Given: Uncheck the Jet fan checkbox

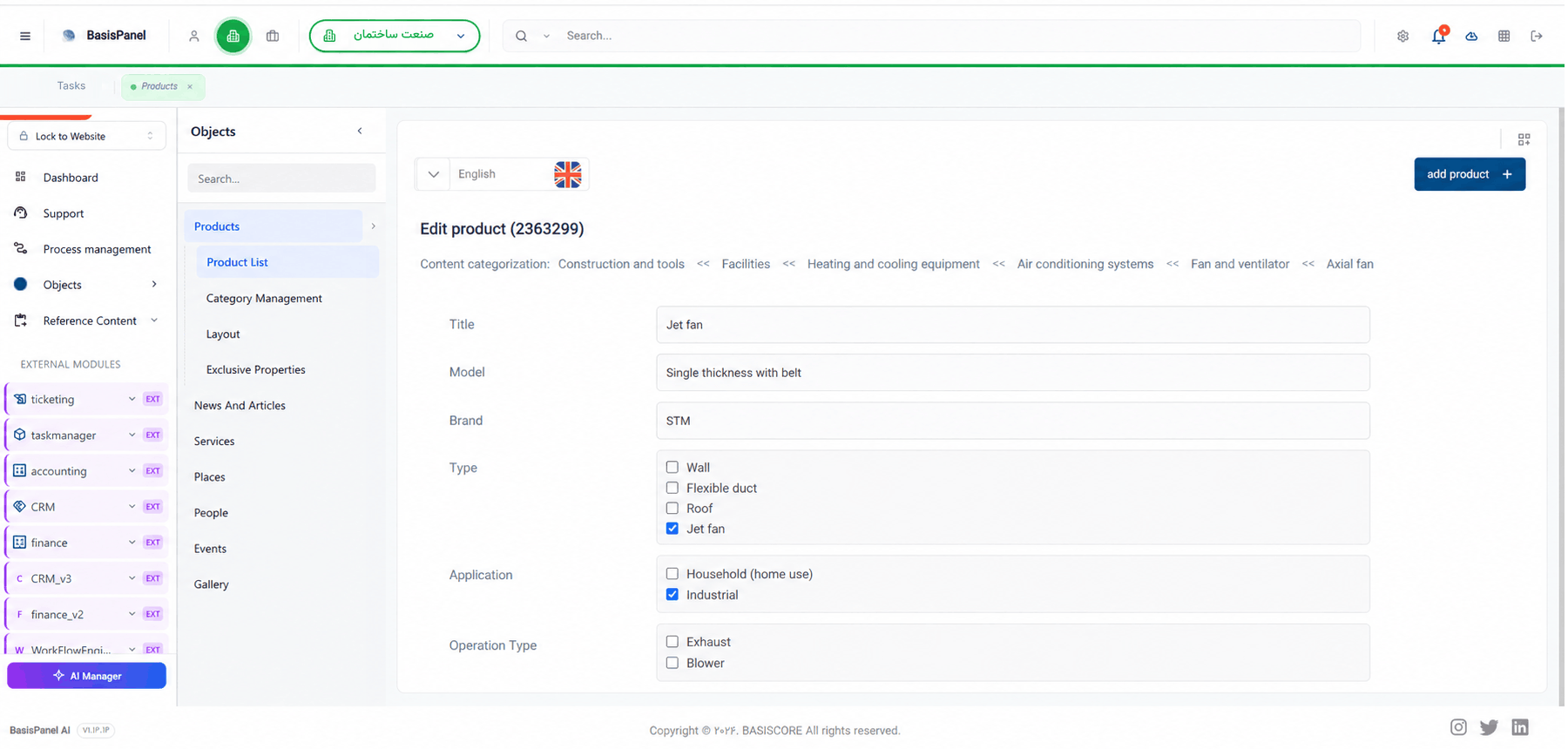Looking at the screenshot, I should (672, 528).
